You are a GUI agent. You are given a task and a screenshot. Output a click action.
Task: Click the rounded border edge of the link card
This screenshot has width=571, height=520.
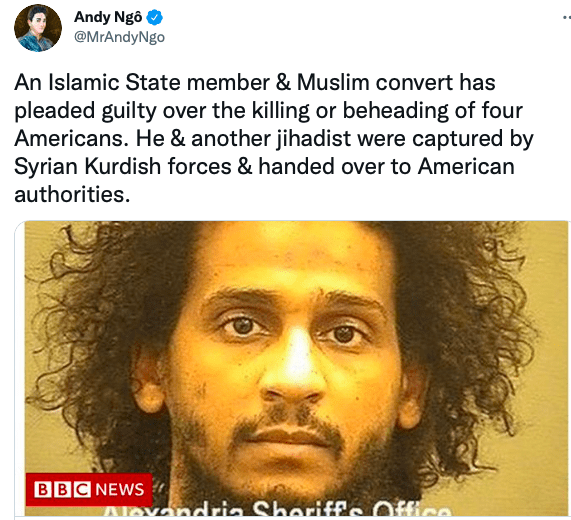click(17, 368)
